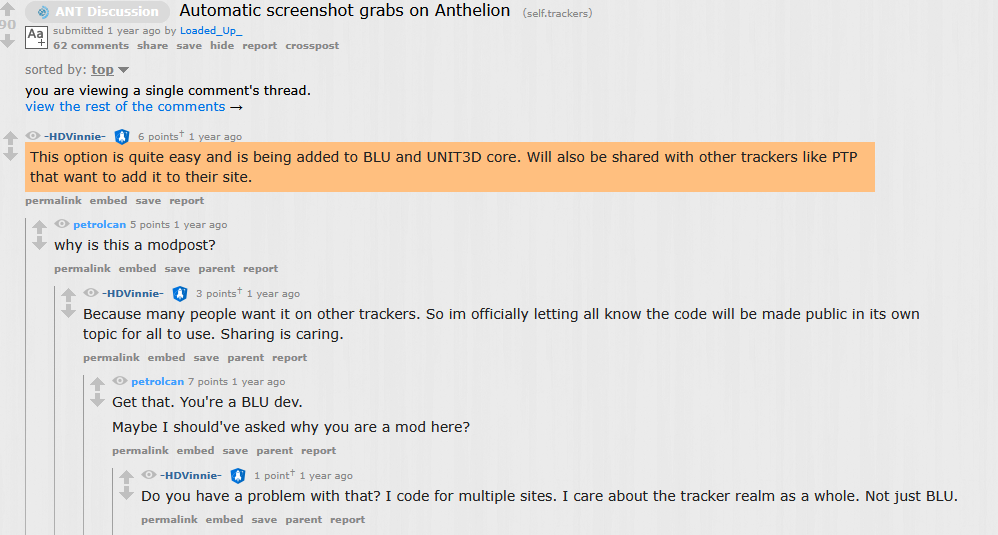Upvote the top -HDVinnie- comment
Image resolution: width=998 pixels, height=535 pixels.
pos(10,137)
